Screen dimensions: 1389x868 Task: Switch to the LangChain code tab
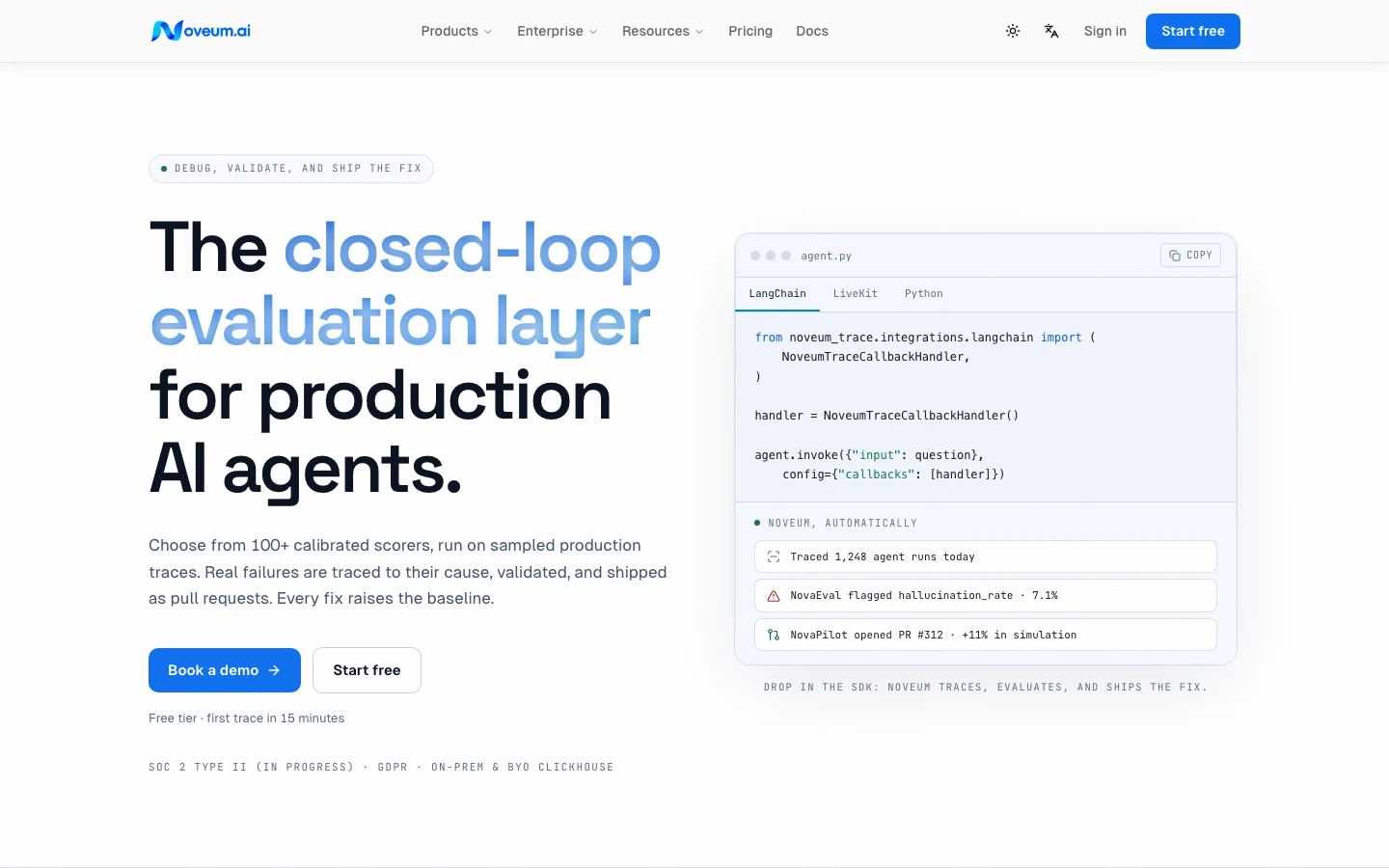pos(777,294)
